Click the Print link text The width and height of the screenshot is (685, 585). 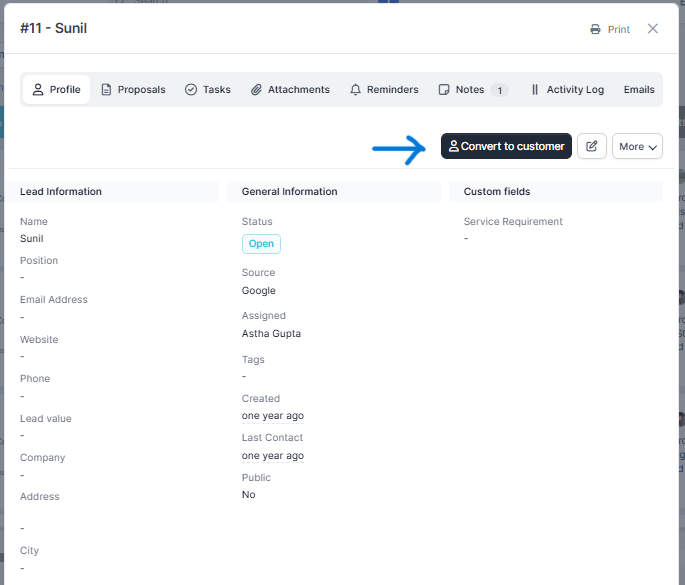click(x=619, y=30)
